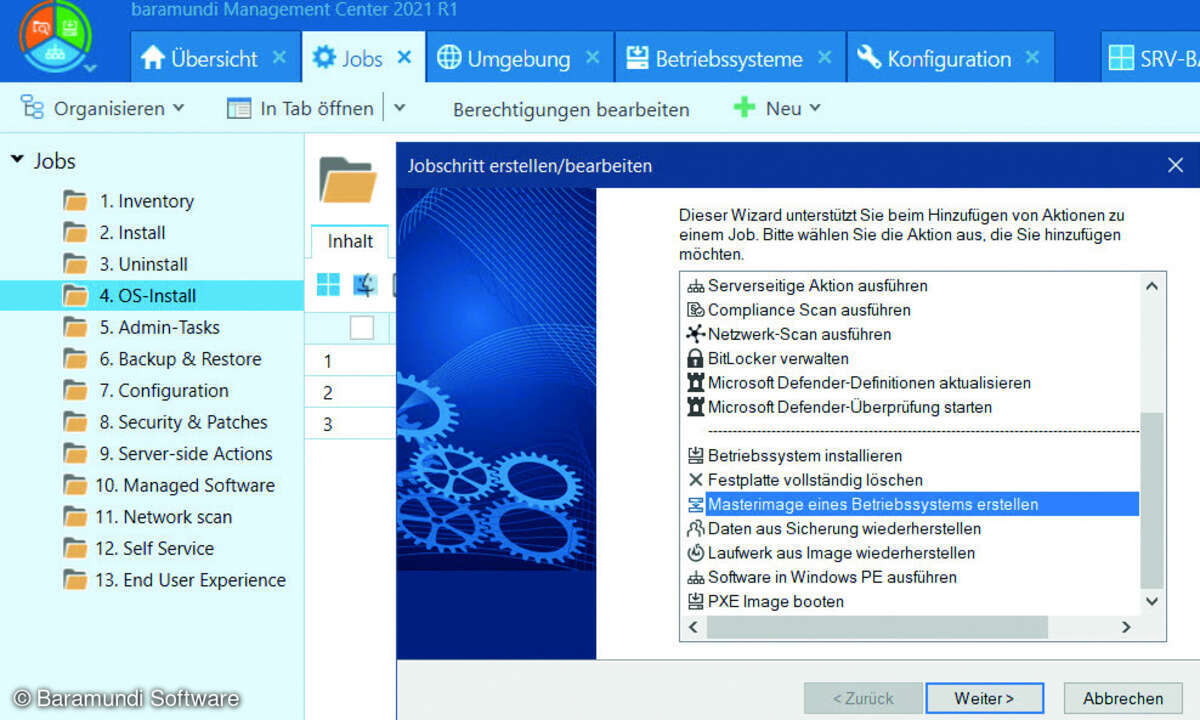The image size is (1200, 720).
Task: Click the folder icon beside 2. Install
Action: [x=75, y=233]
